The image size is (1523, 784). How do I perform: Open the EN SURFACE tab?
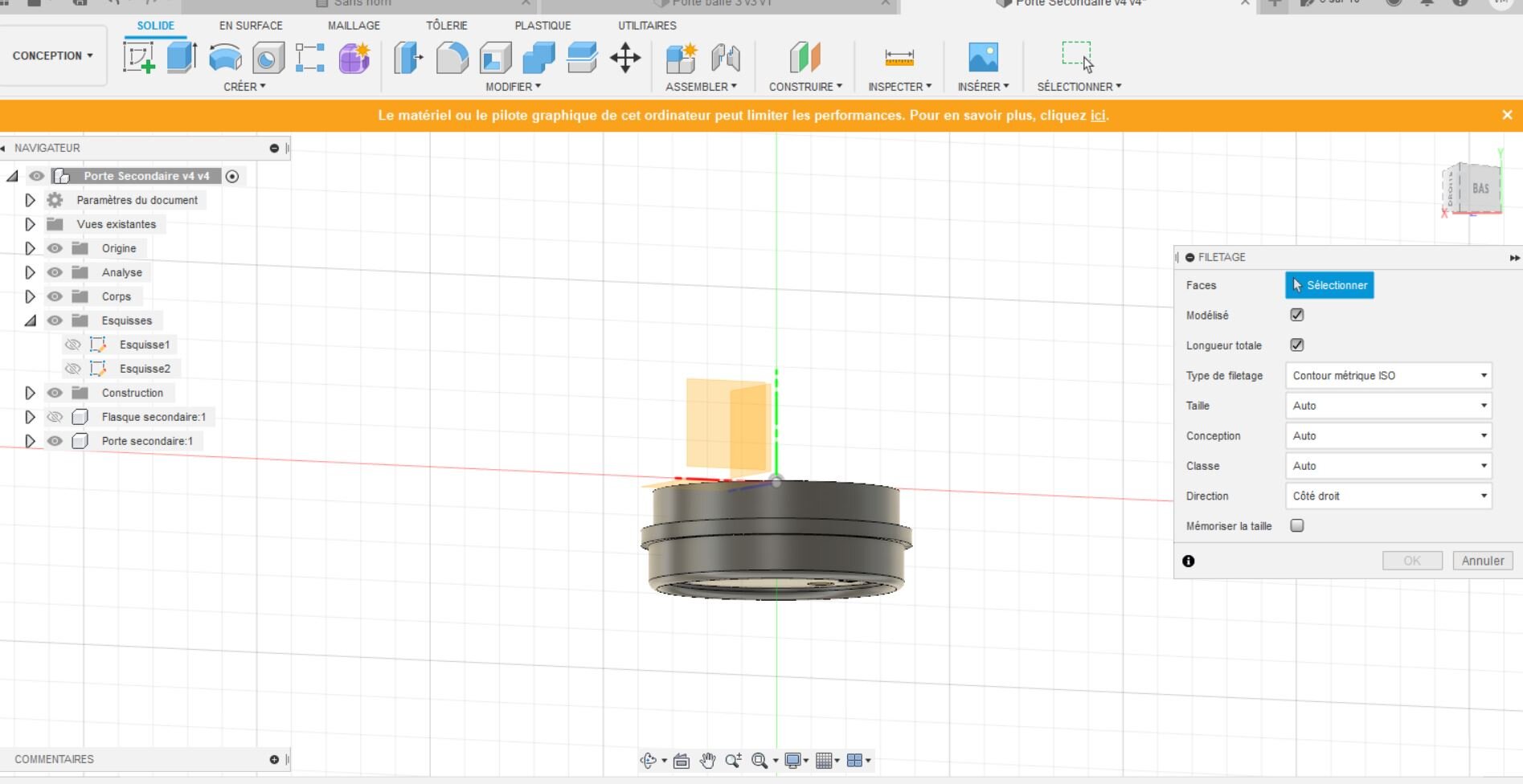[251, 26]
